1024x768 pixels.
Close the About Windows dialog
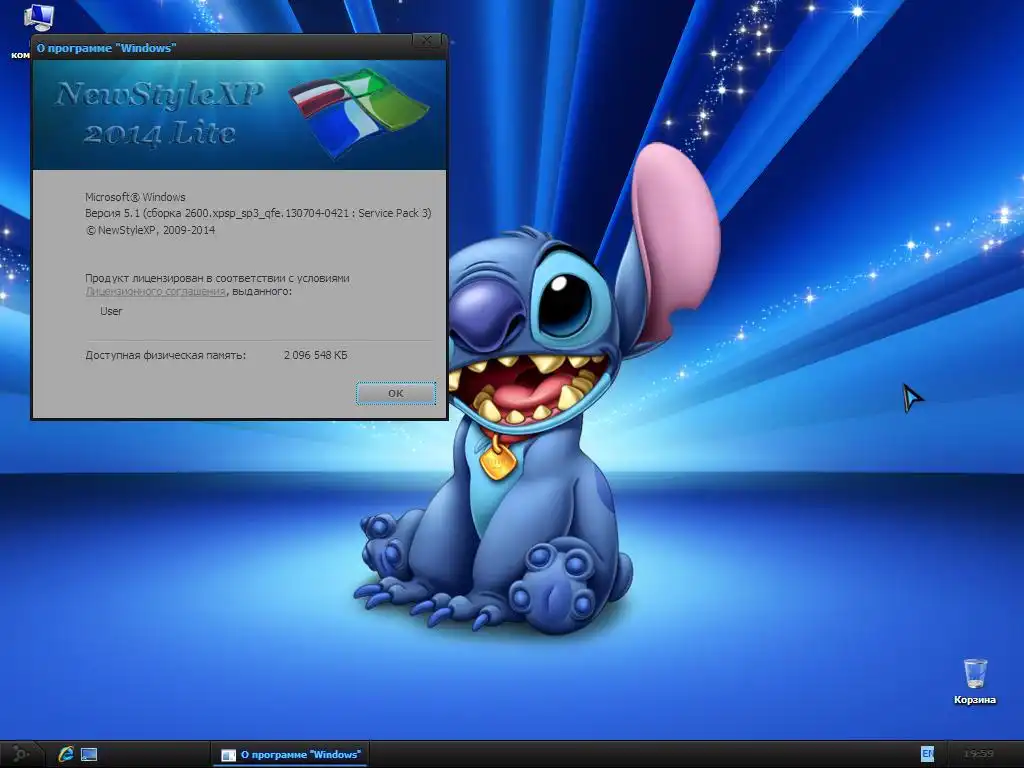coord(426,40)
